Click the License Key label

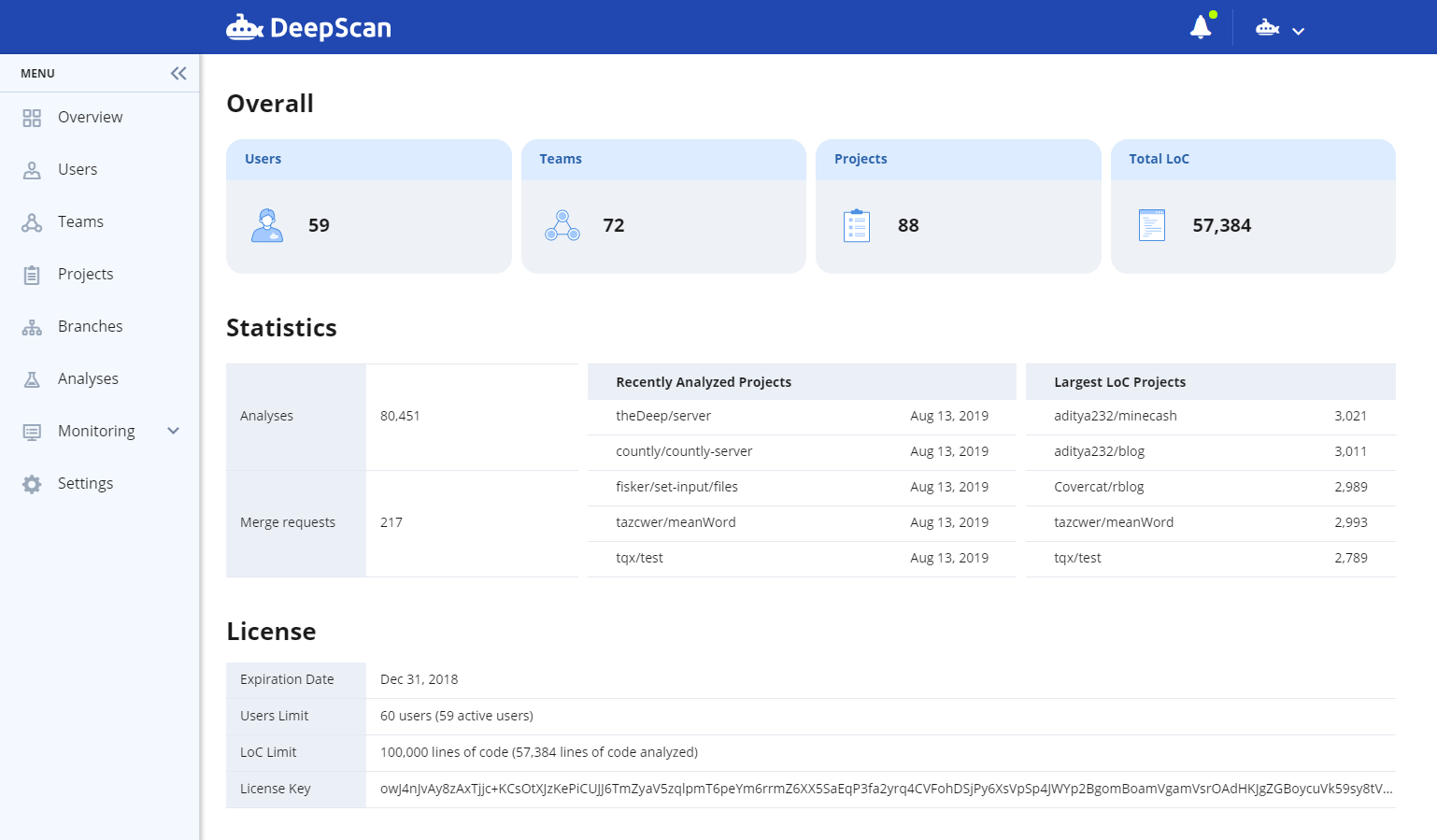point(276,789)
